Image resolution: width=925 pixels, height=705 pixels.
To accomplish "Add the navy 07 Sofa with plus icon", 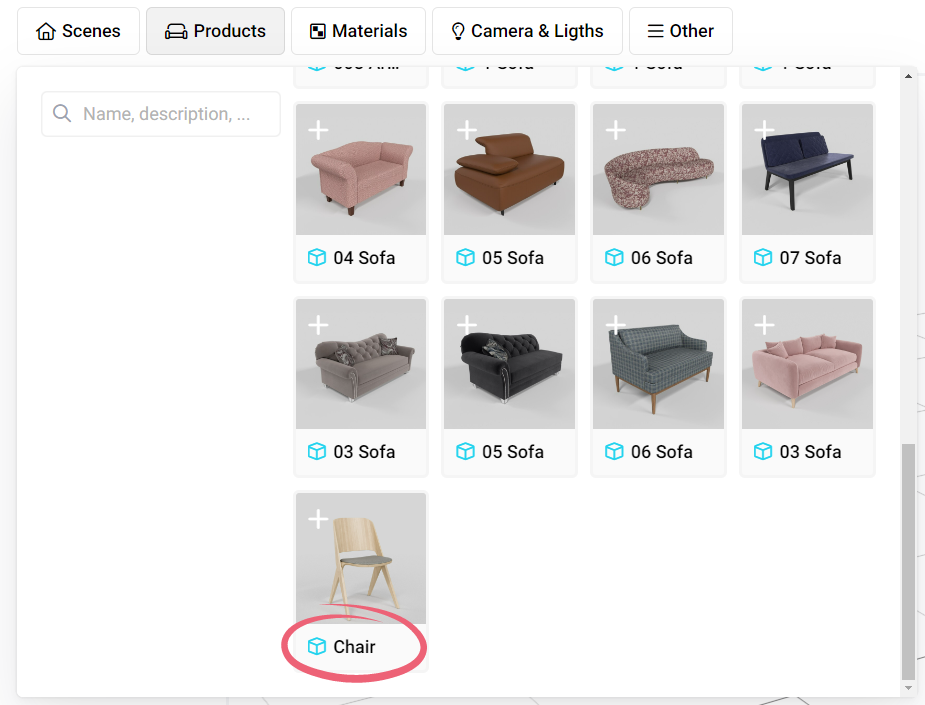I will point(765,130).
